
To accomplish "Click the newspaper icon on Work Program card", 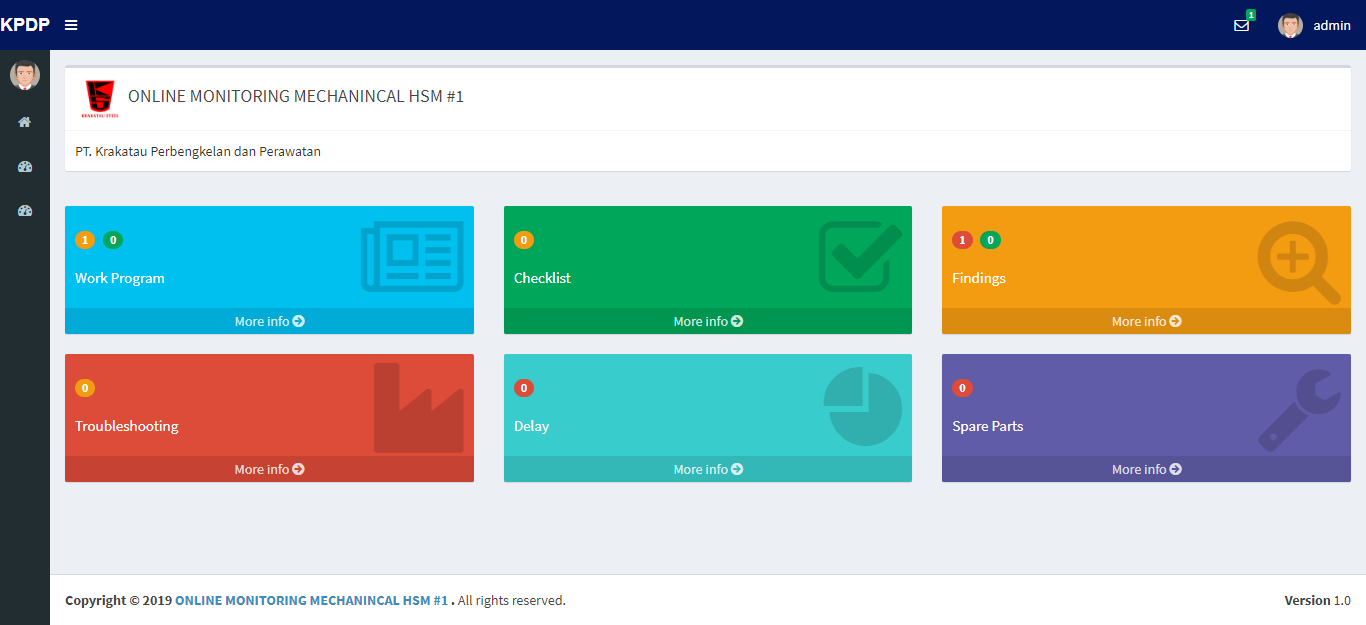I will coord(412,257).
